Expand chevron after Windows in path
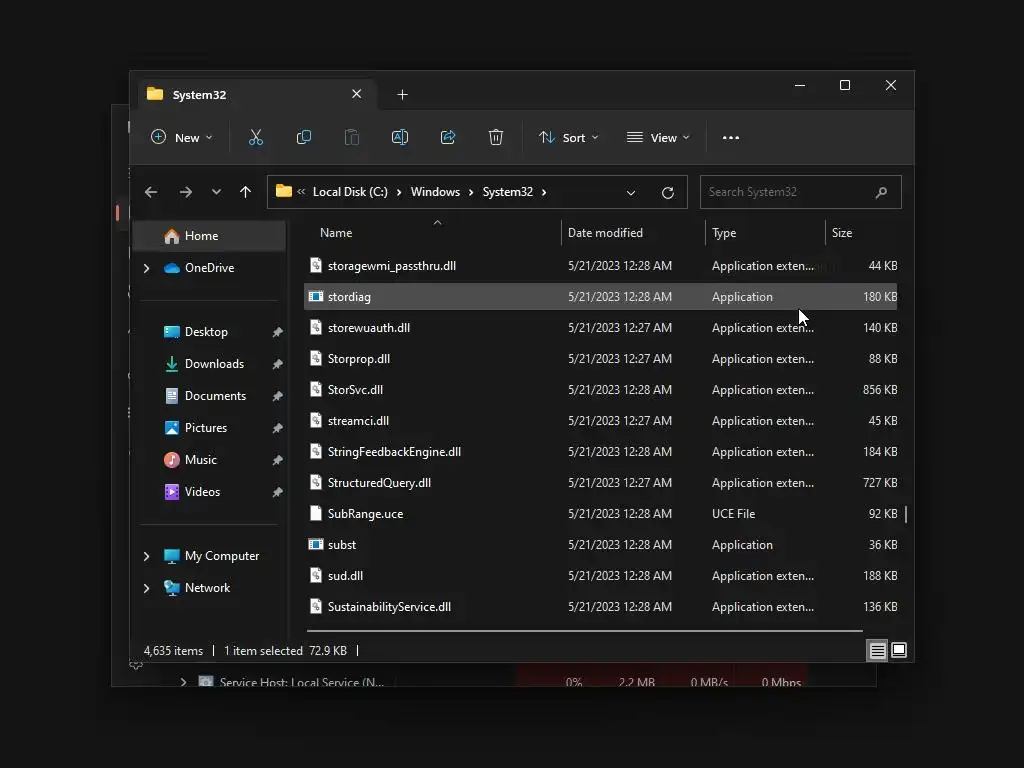The height and width of the screenshot is (768, 1024). (x=471, y=192)
